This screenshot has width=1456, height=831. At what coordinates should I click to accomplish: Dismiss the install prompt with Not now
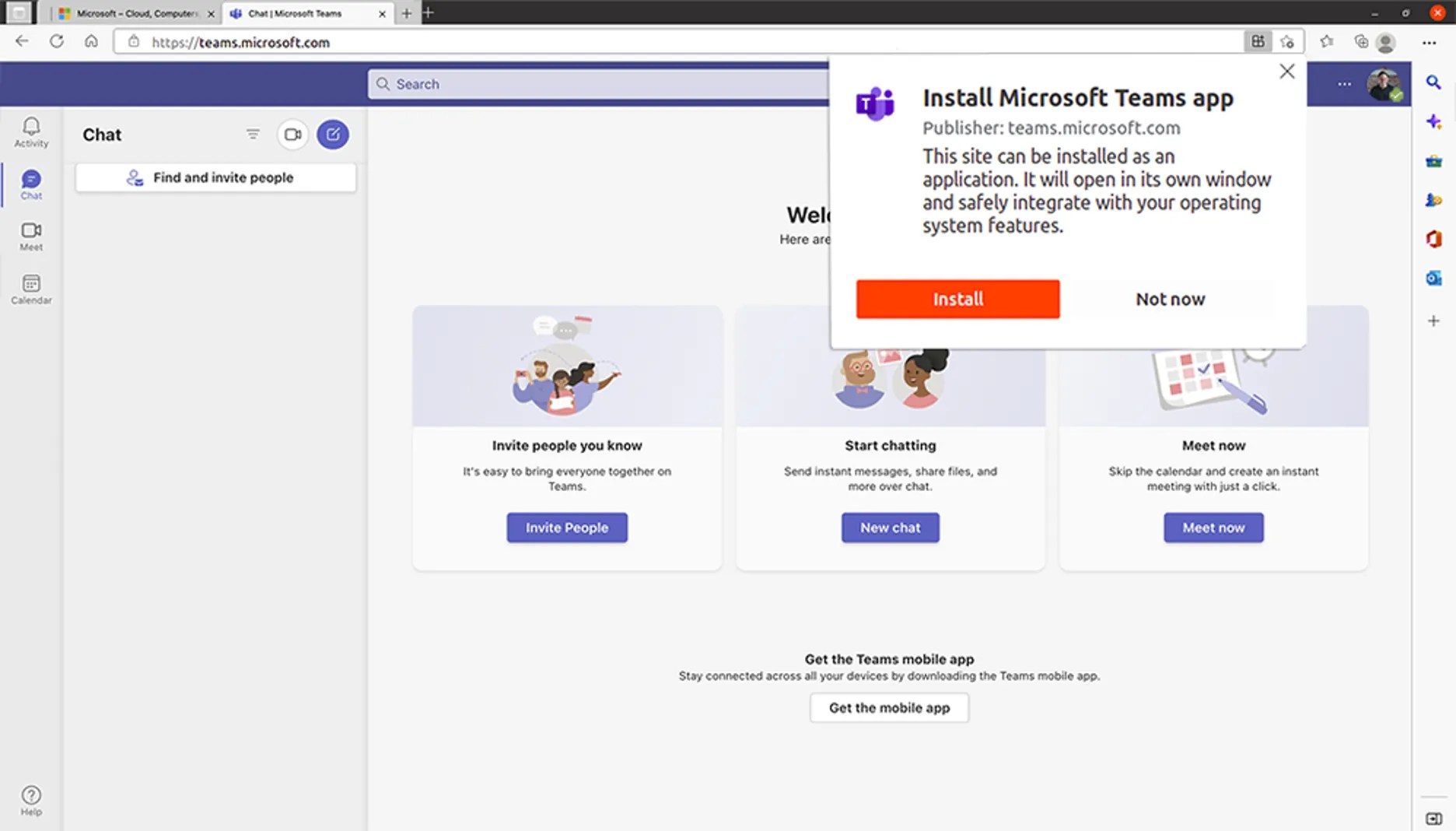tap(1170, 299)
